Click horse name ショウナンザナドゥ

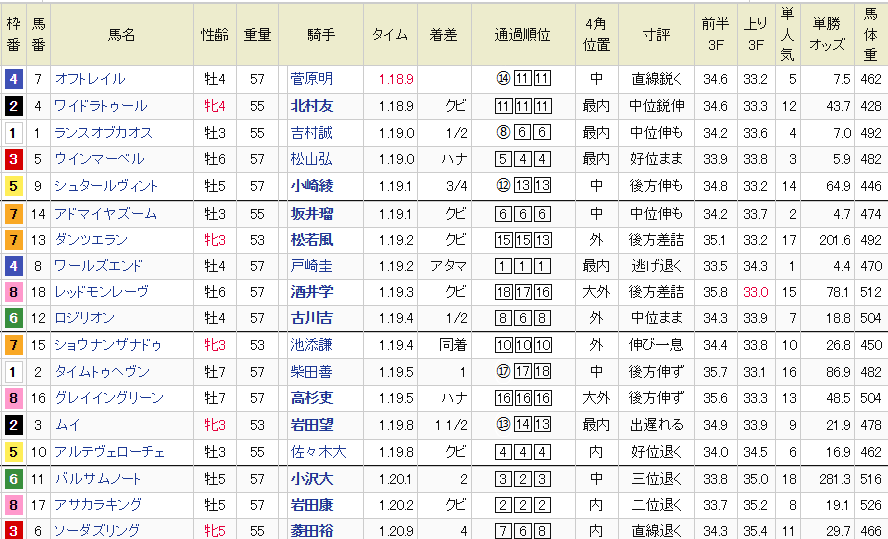tap(107, 345)
